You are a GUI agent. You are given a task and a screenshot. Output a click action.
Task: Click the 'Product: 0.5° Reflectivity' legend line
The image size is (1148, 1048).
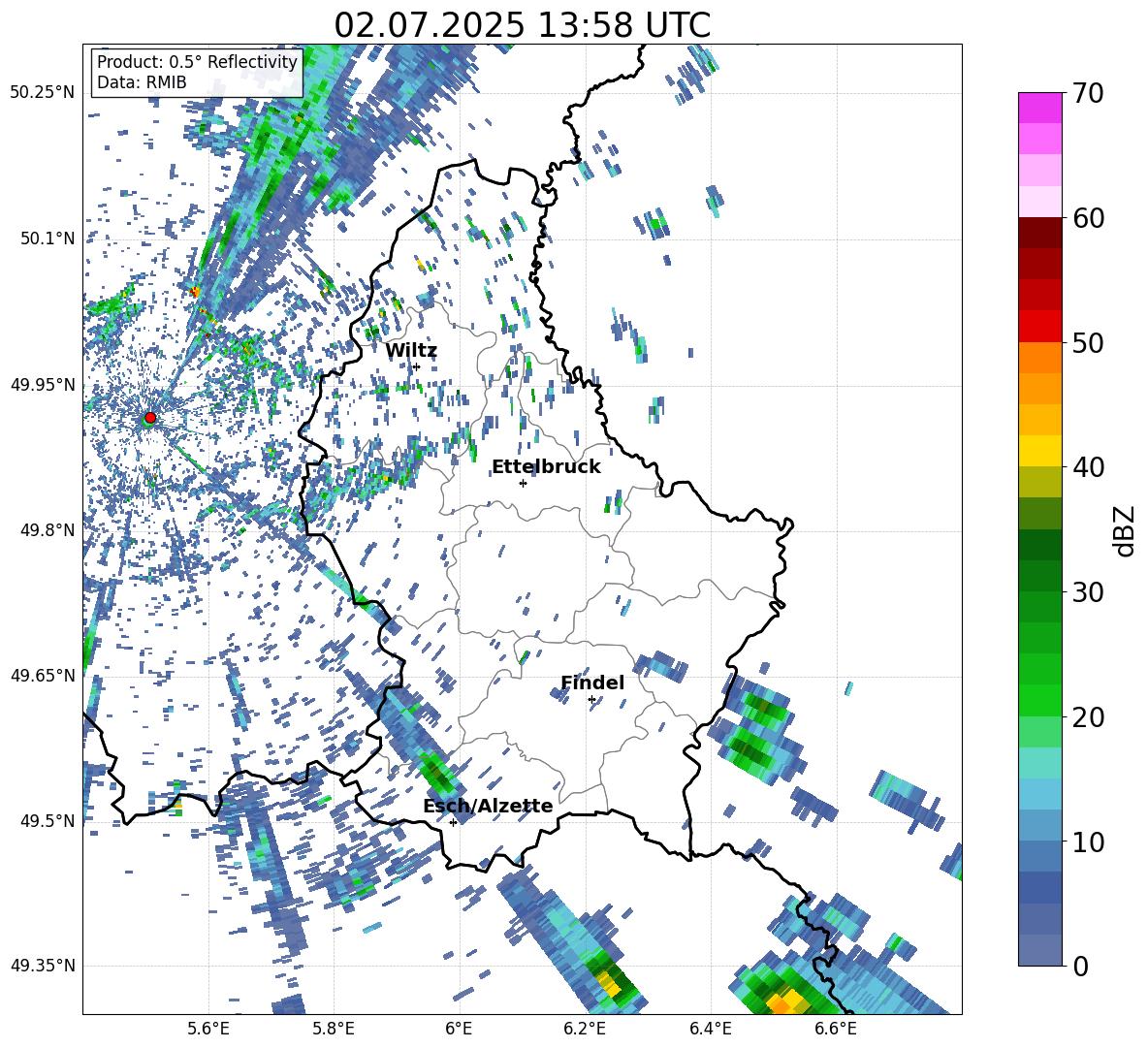point(197,61)
